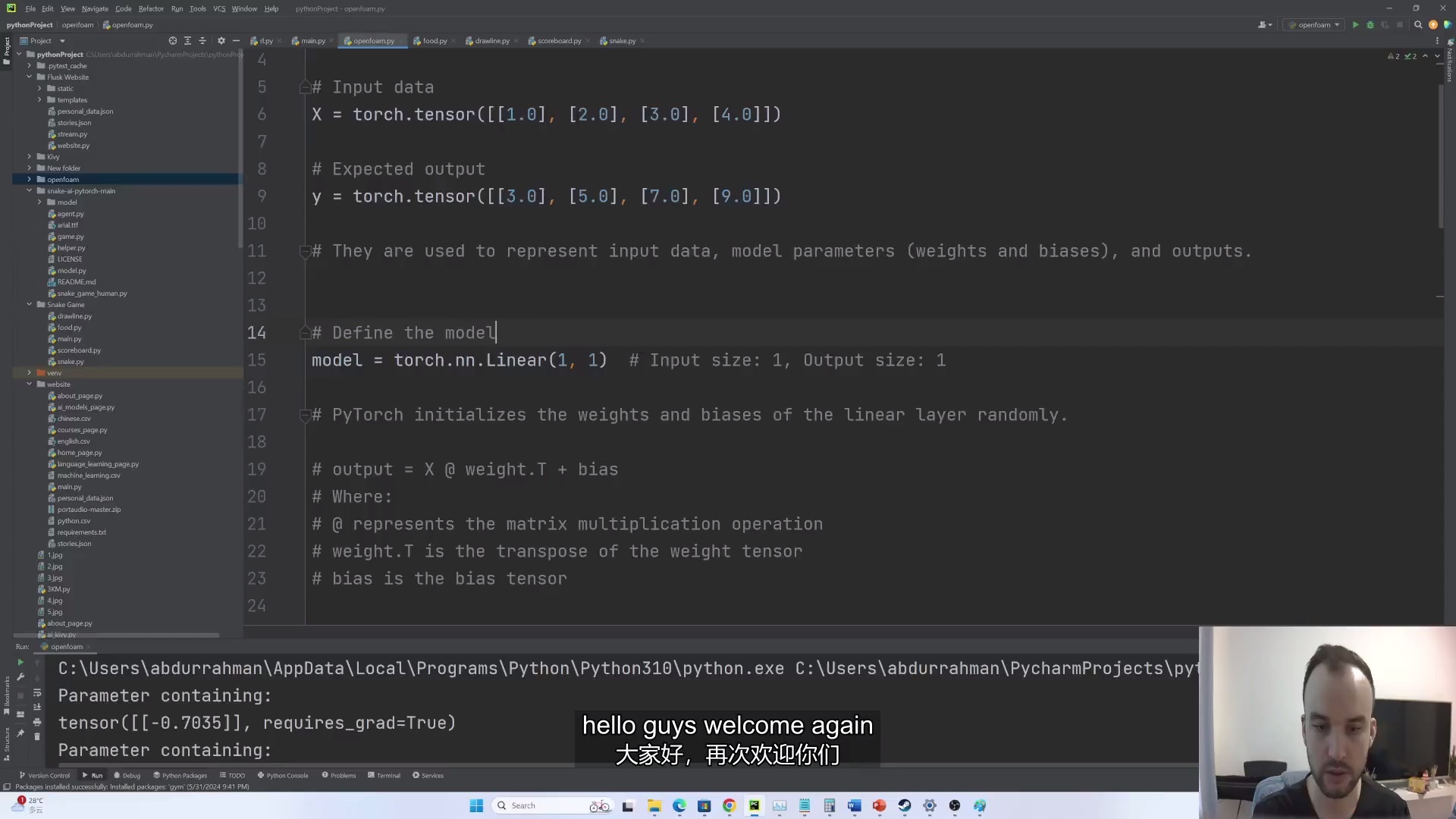The image size is (1456, 819).
Task: Expand the model folder in project tree
Action: point(39,202)
